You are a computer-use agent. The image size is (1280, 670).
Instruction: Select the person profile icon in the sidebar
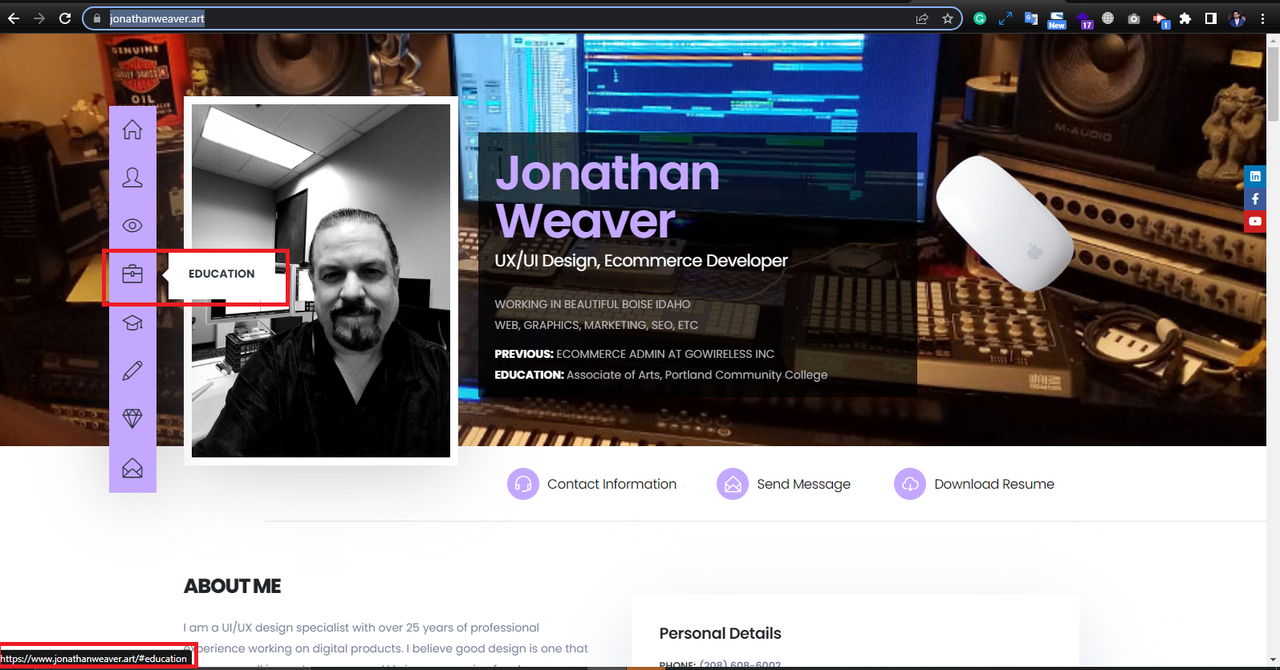click(132, 177)
